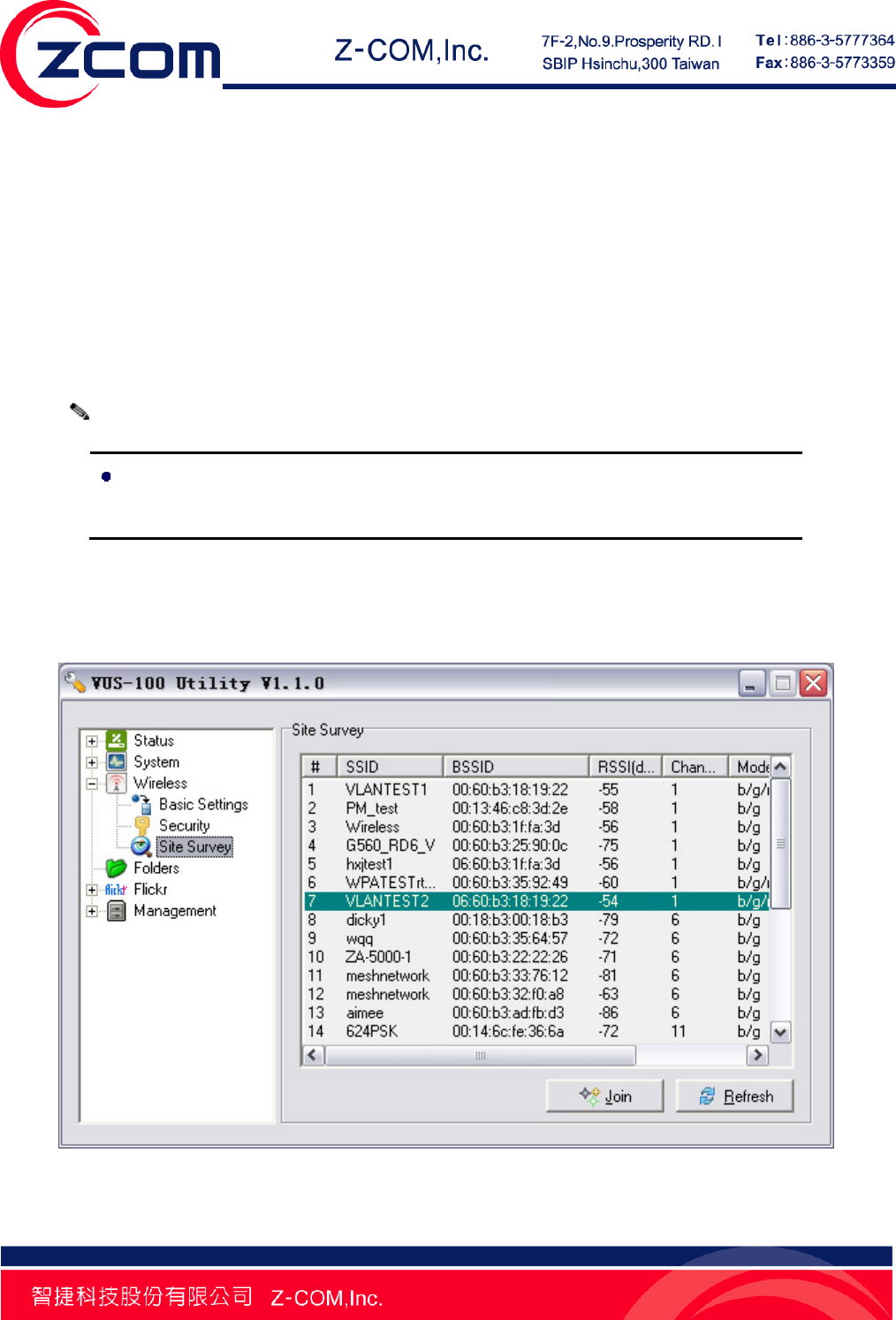Click the Join button

pos(604,1096)
